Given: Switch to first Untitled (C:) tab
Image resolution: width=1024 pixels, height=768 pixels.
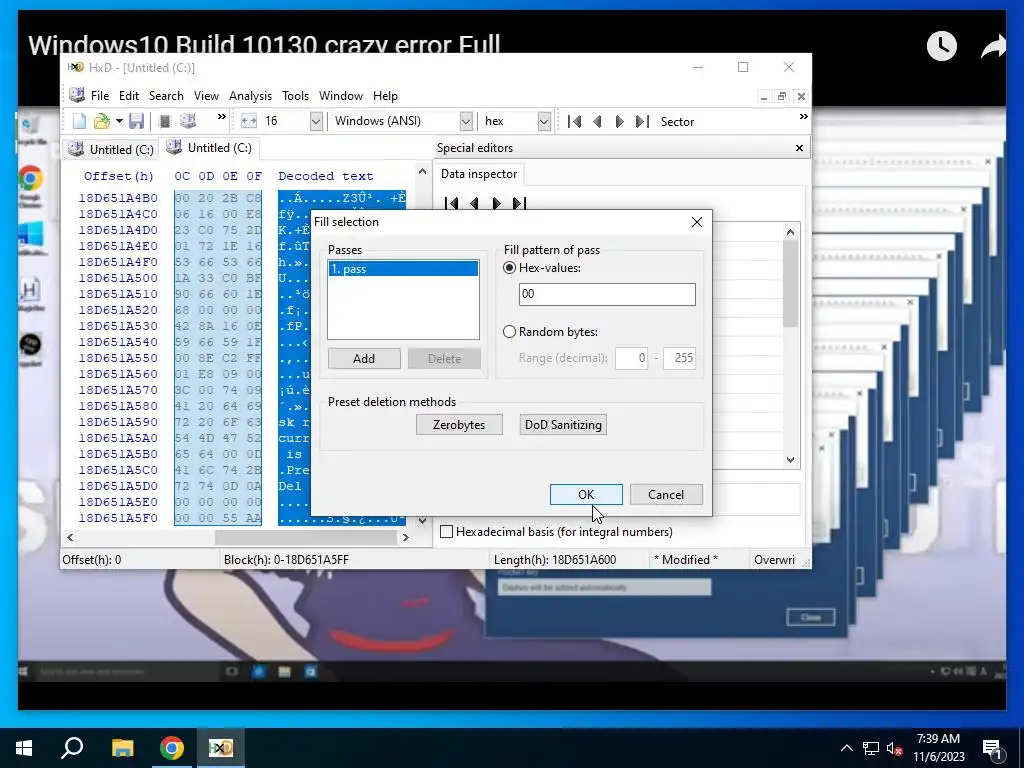Looking at the screenshot, I should pos(111,150).
